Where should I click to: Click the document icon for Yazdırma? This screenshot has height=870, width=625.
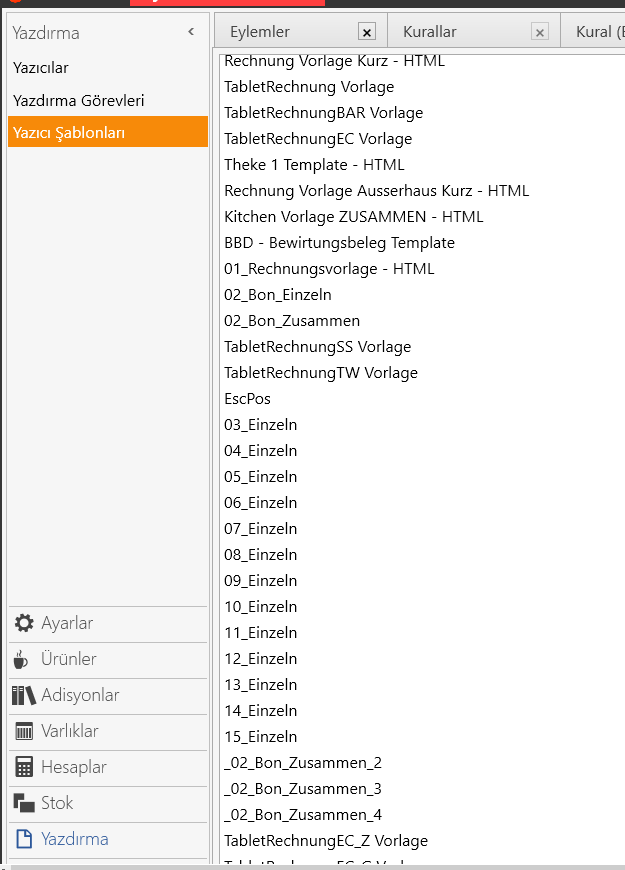(x=24, y=839)
